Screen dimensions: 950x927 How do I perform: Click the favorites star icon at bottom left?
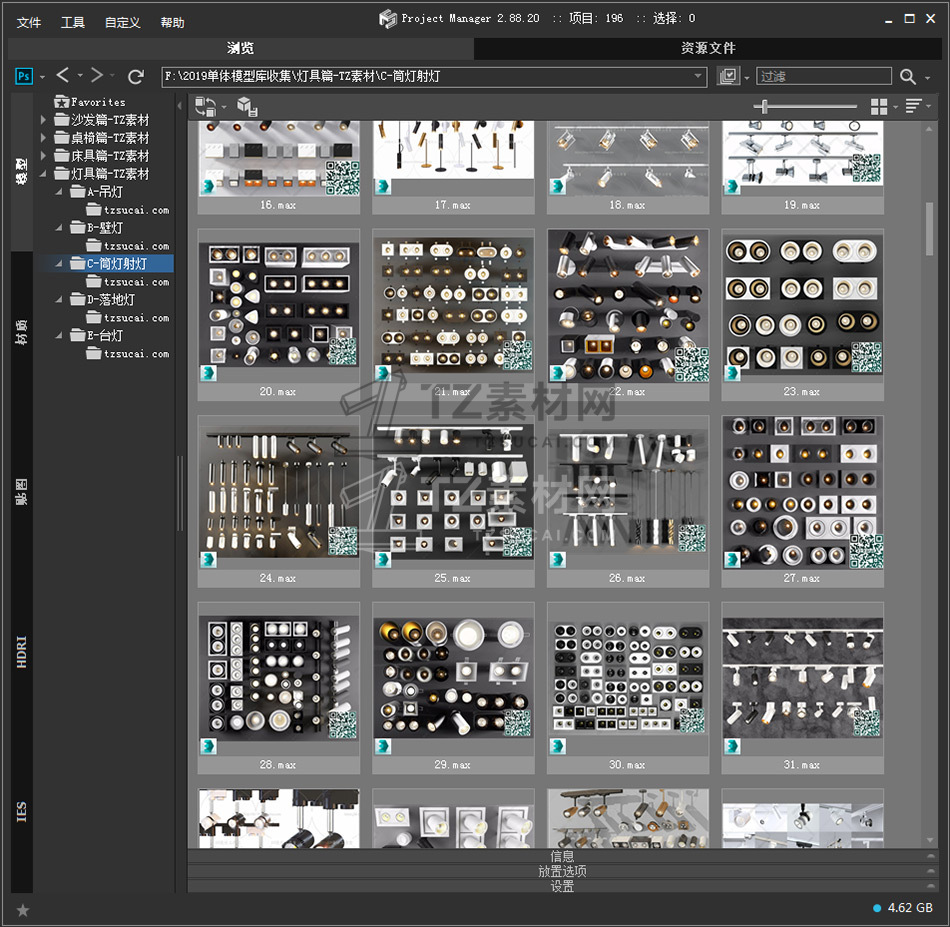[x=23, y=909]
